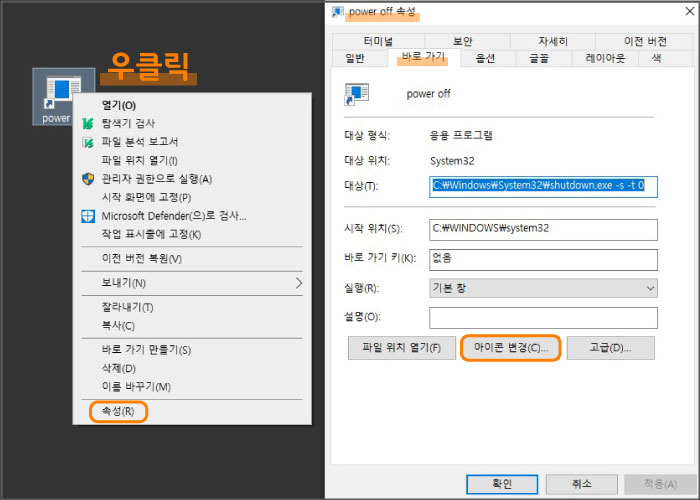Click the 취소 button
This screenshot has height=500, width=700.
pyautogui.click(x=581, y=484)
